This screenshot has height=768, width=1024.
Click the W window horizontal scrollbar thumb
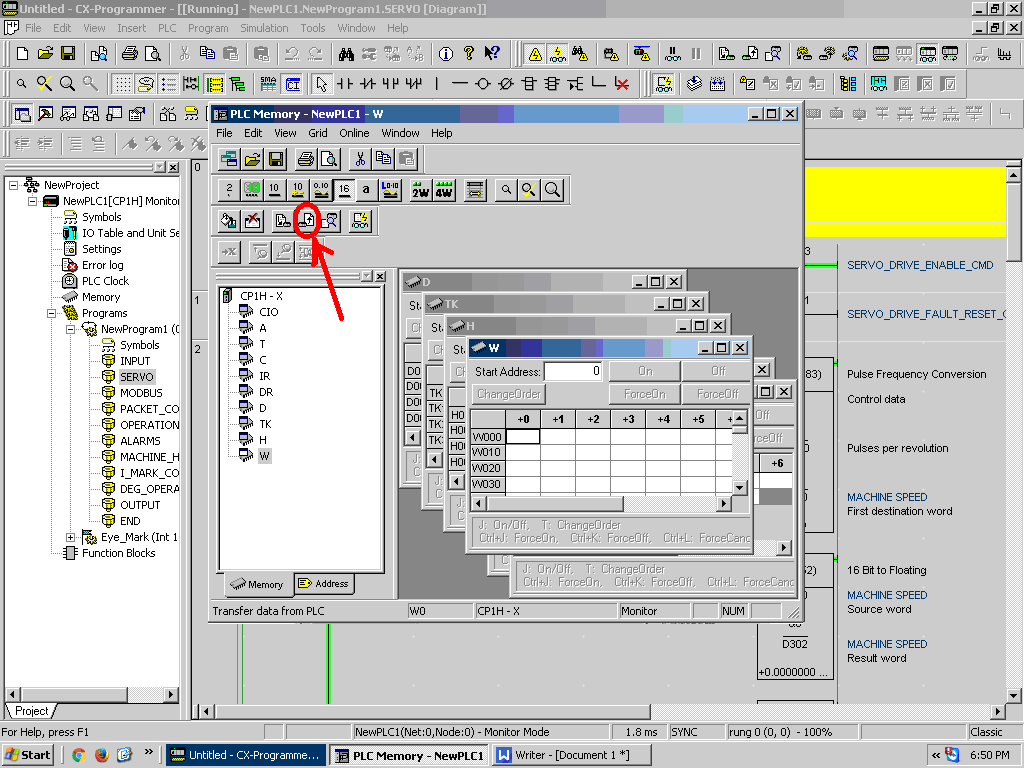[x=556, y=504]
